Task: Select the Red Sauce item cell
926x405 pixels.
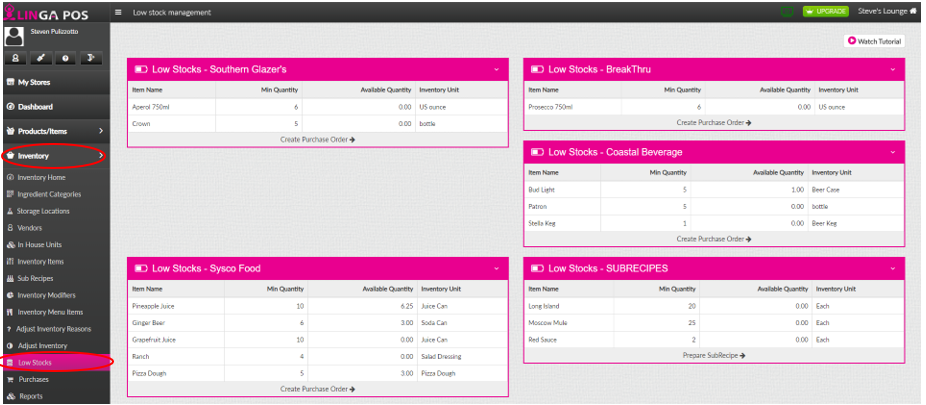Action: pos(569,339)
